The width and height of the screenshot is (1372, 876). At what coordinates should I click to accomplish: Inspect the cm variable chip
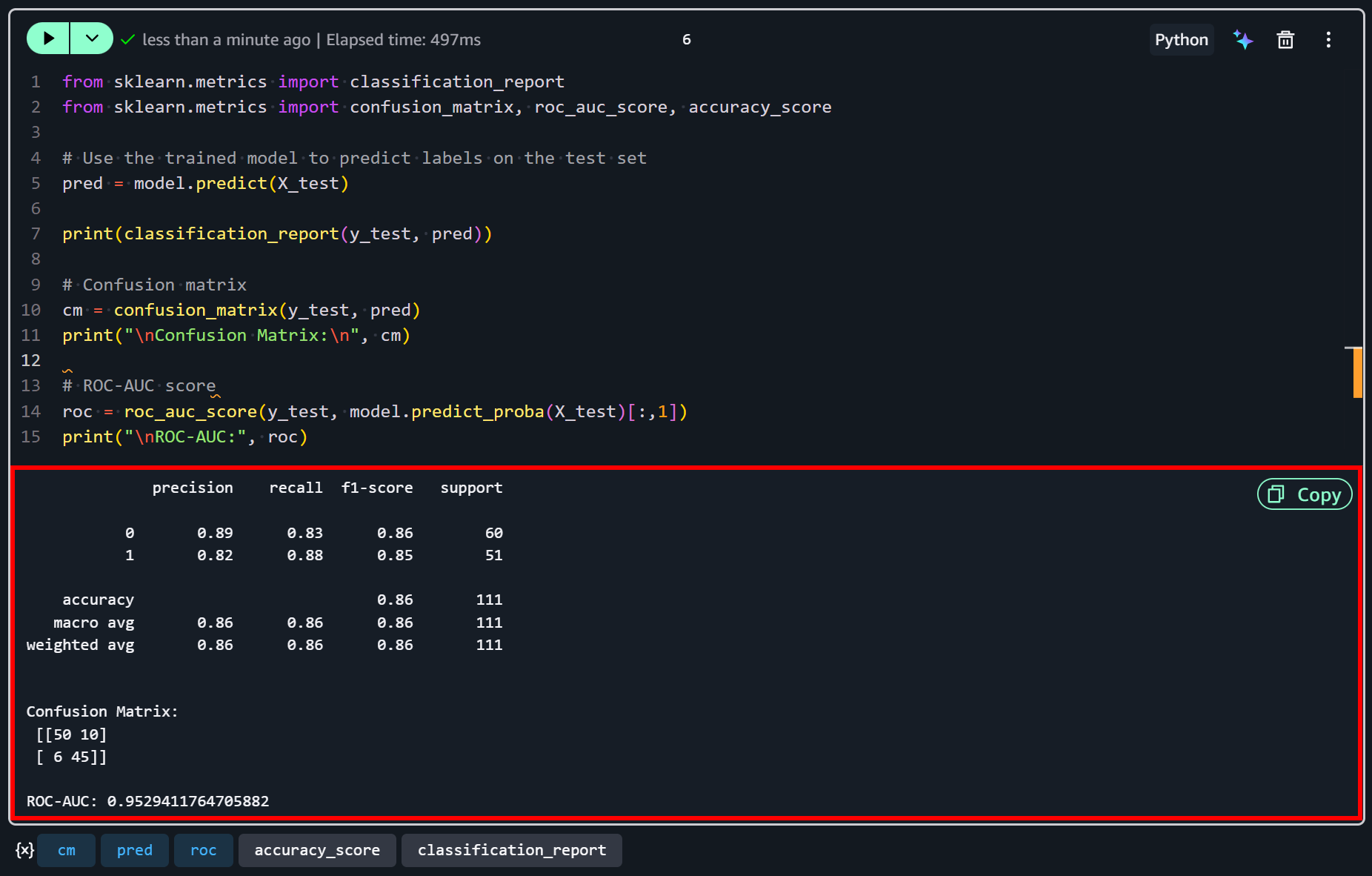click(x=67, y=850)
